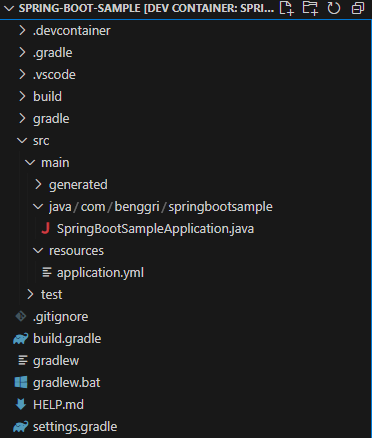372x438 pixels.
Task: Select the src folder name
Action: point(41,141)
